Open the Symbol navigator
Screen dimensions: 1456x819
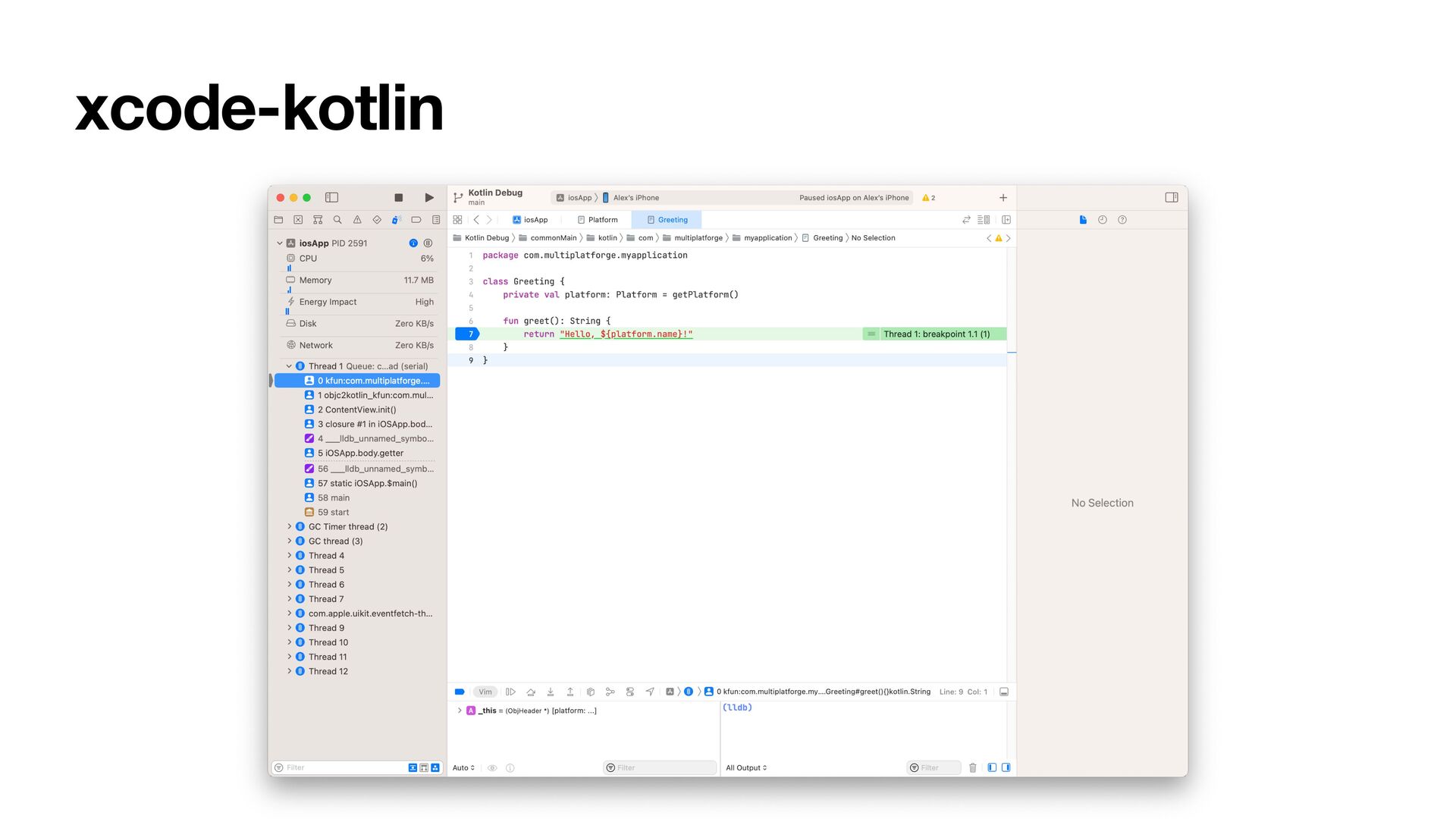[318, 220]
